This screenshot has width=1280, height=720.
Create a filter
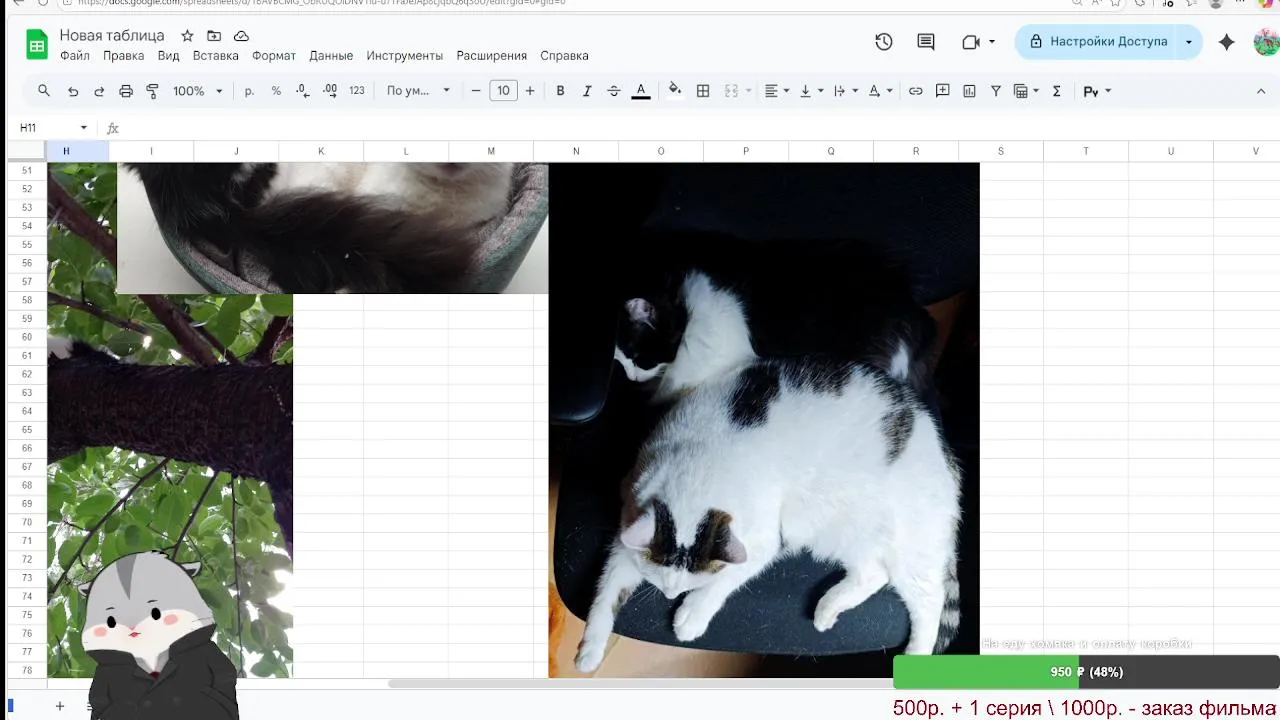(996, 91)
